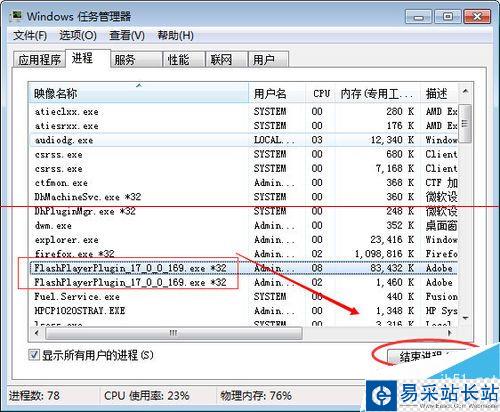Image resolution: width=500 pixels, height=412 pixels.
Task: Sort by CPU column header
Action: [321, 93]
